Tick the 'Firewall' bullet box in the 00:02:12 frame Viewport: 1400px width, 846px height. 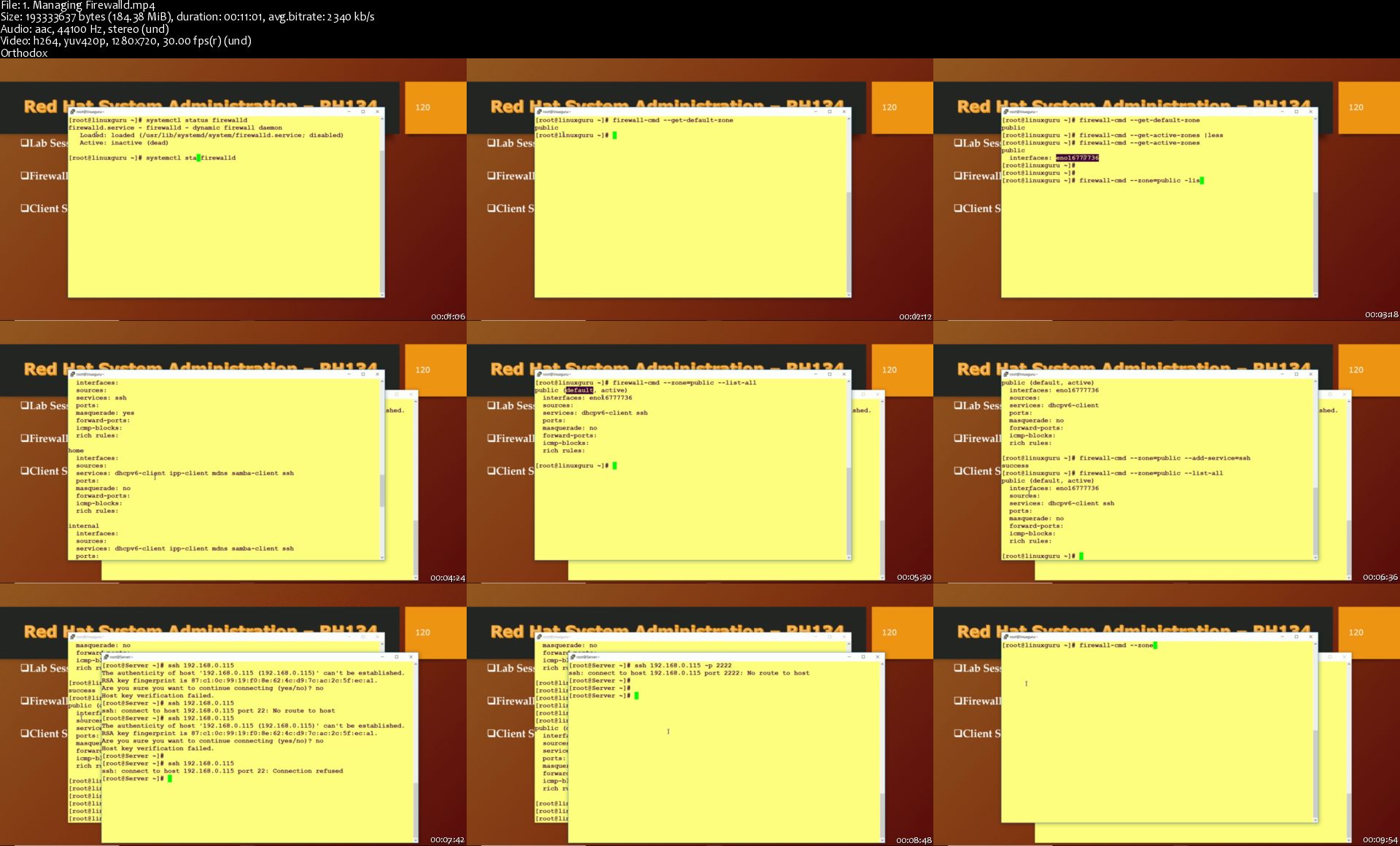click(491, 176)
